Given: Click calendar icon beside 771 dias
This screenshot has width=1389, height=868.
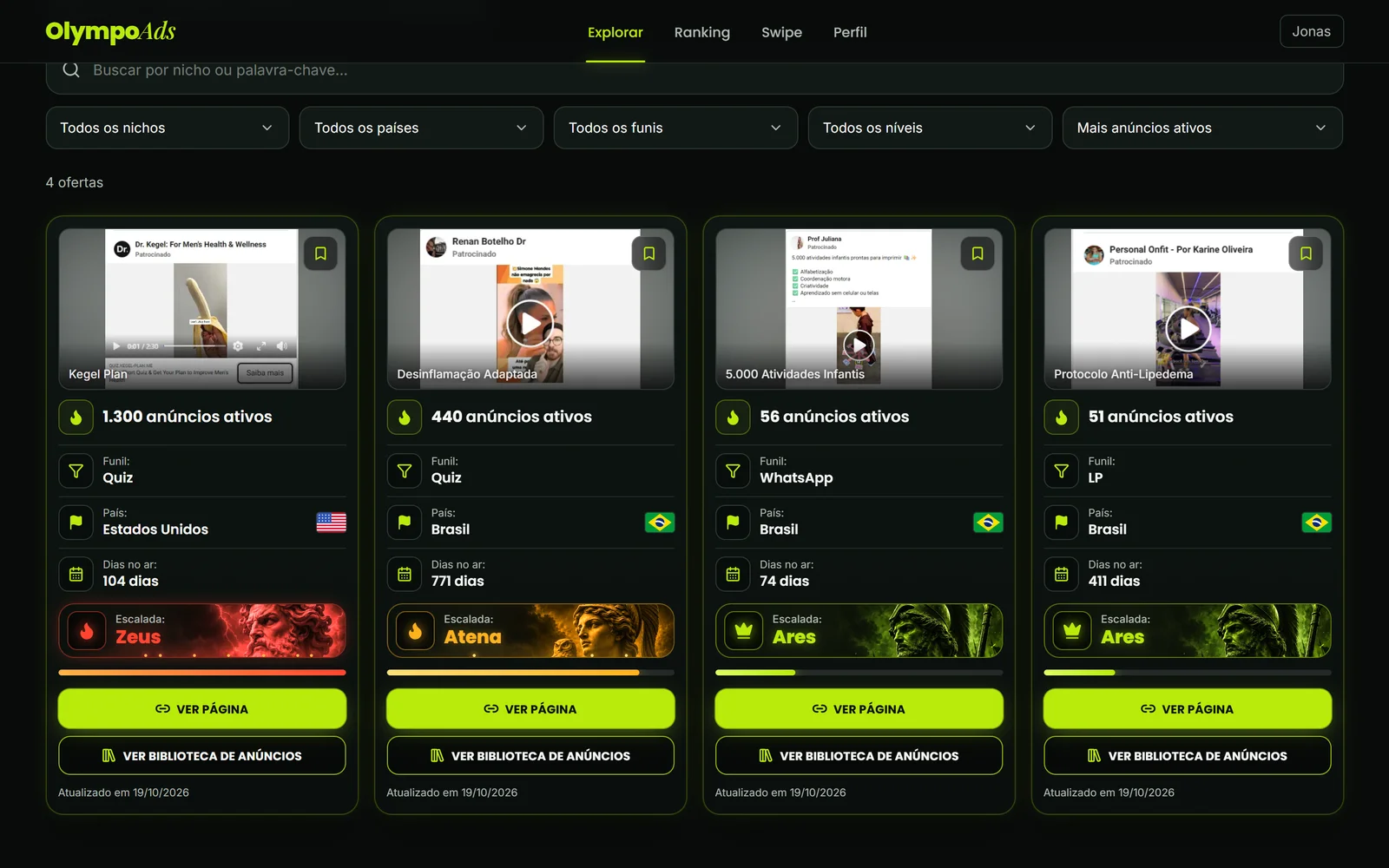Looking at the screenshot, I should 405,574.
